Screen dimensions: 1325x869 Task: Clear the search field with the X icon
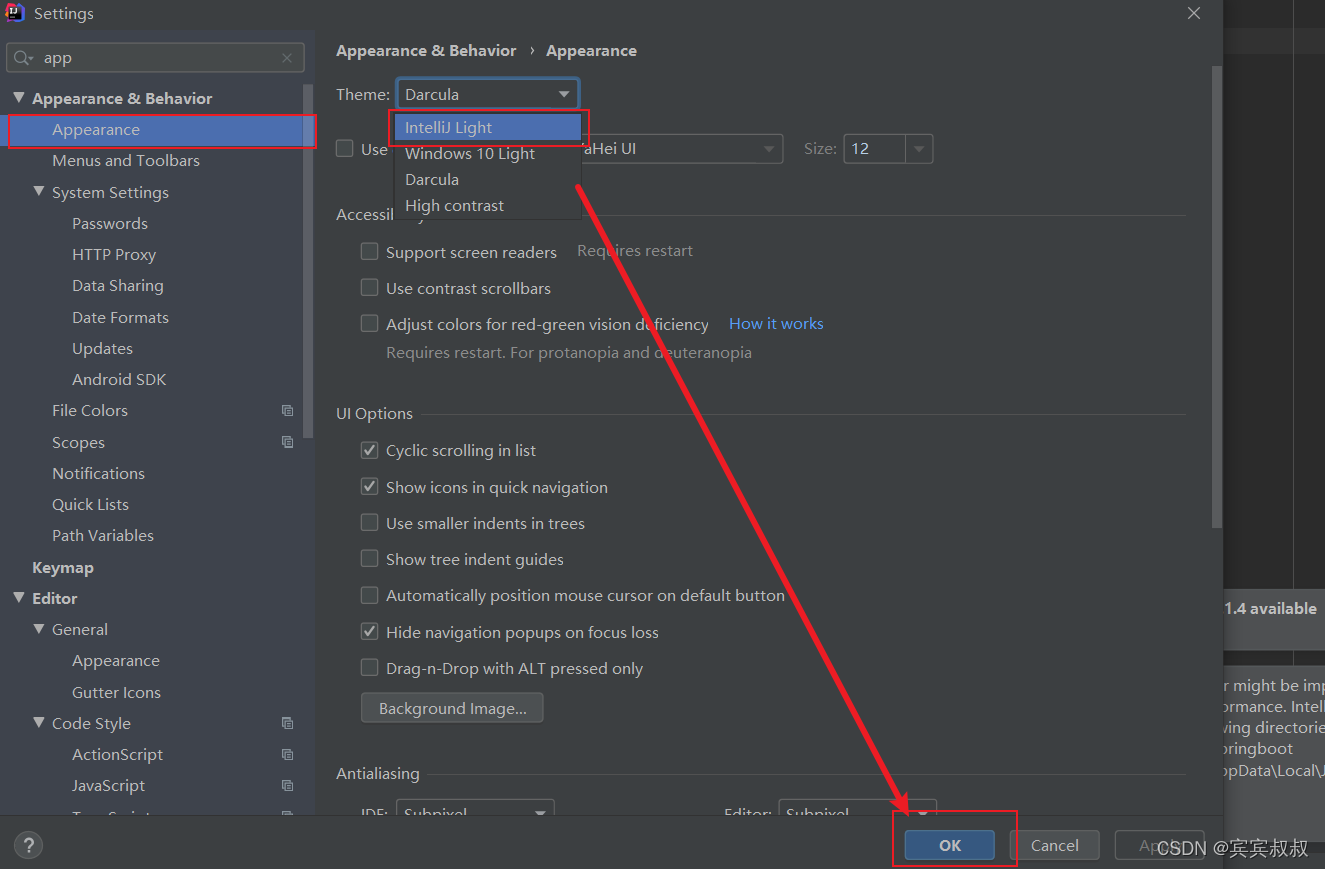point(287,58)
